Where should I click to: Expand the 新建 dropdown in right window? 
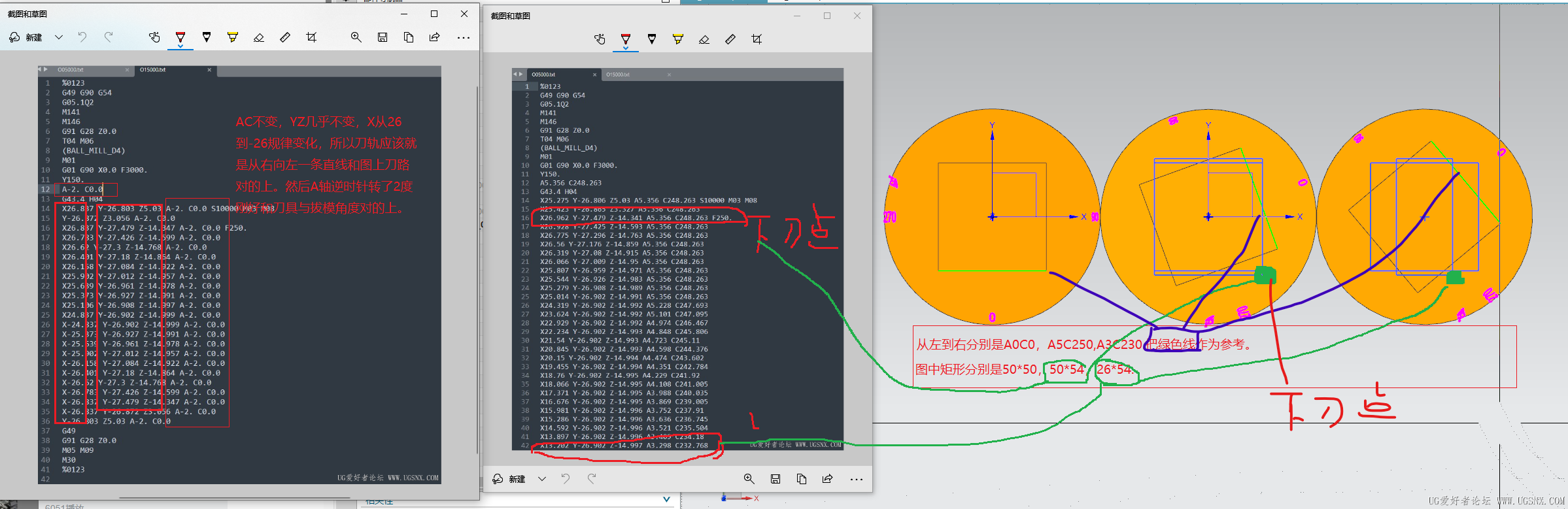point(542,479)
